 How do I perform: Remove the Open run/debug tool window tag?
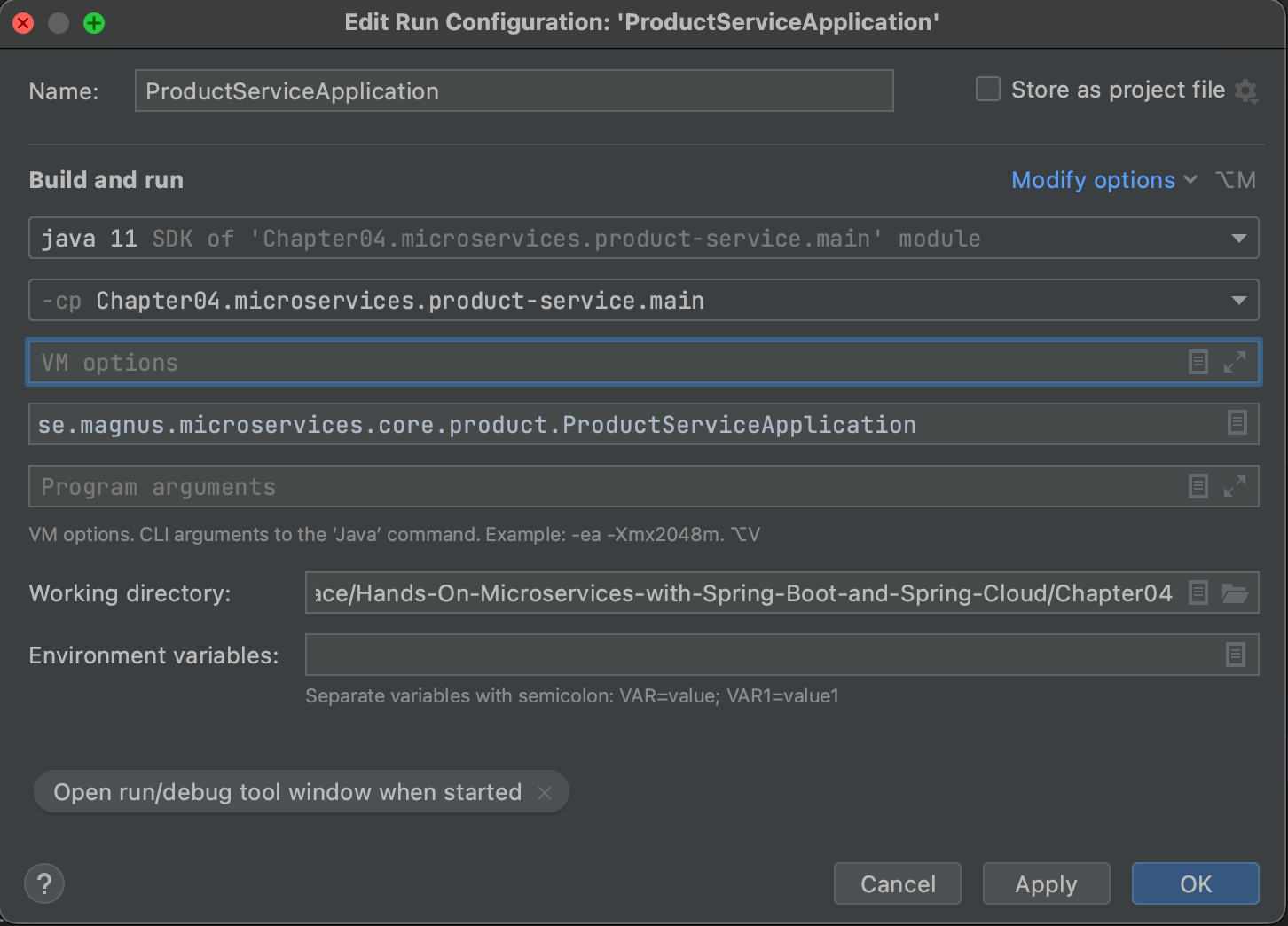click(x=545, y=792)
